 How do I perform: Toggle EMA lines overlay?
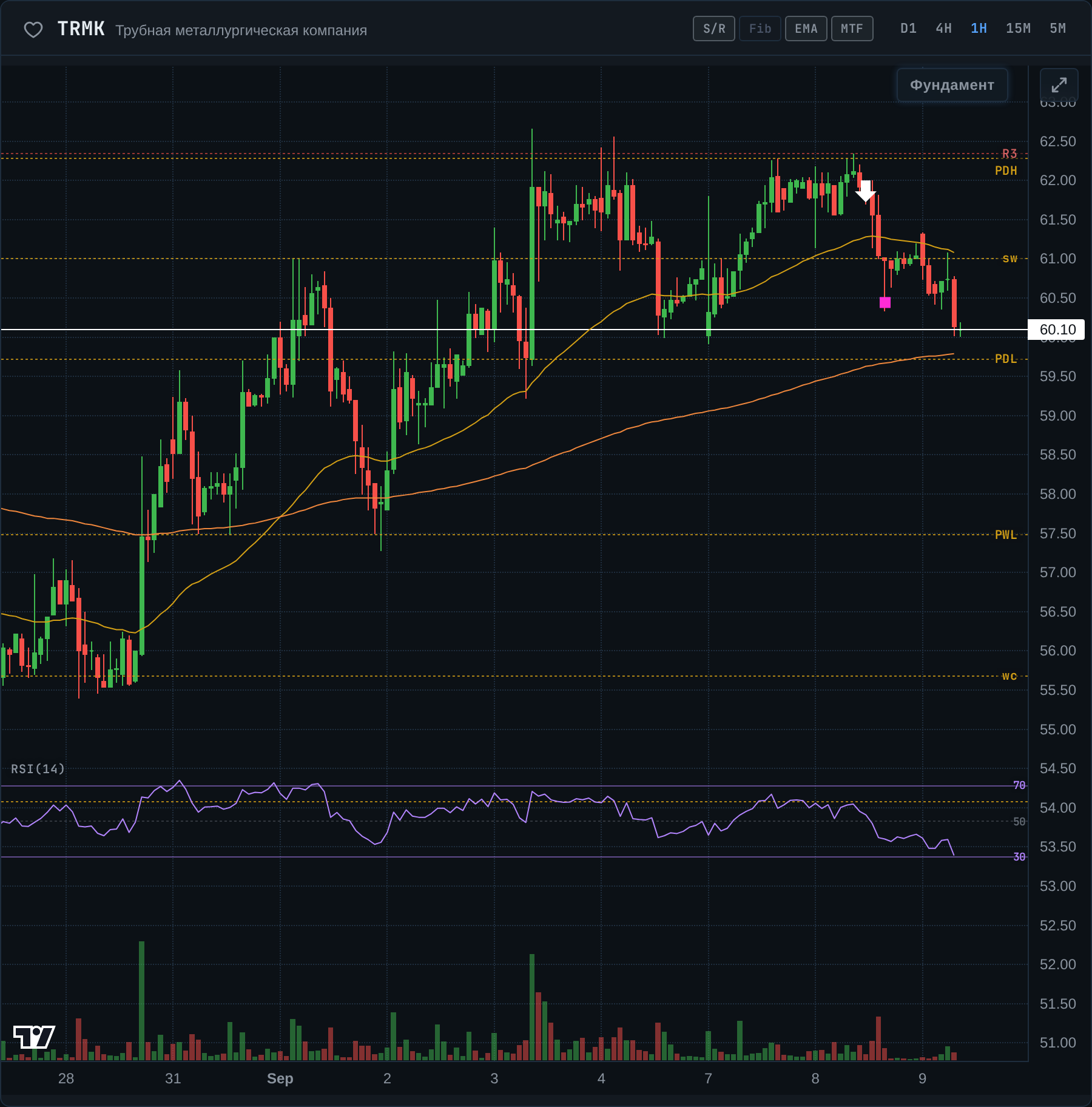click(806, 29)
